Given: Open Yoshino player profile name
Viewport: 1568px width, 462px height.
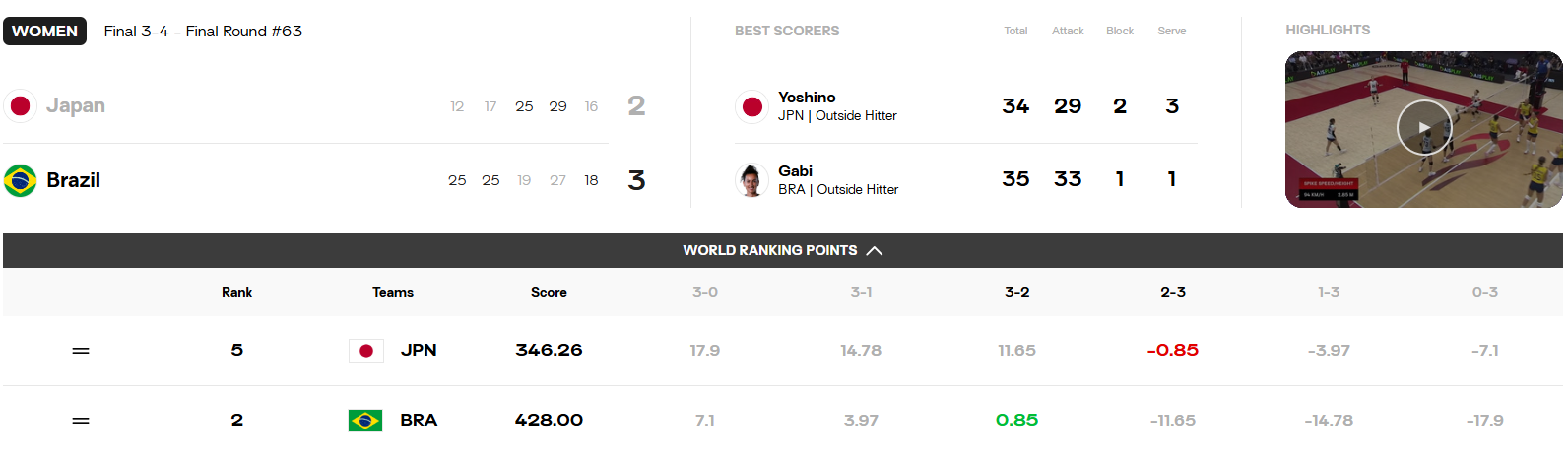Looking at the screenshot, I should 807,97.
